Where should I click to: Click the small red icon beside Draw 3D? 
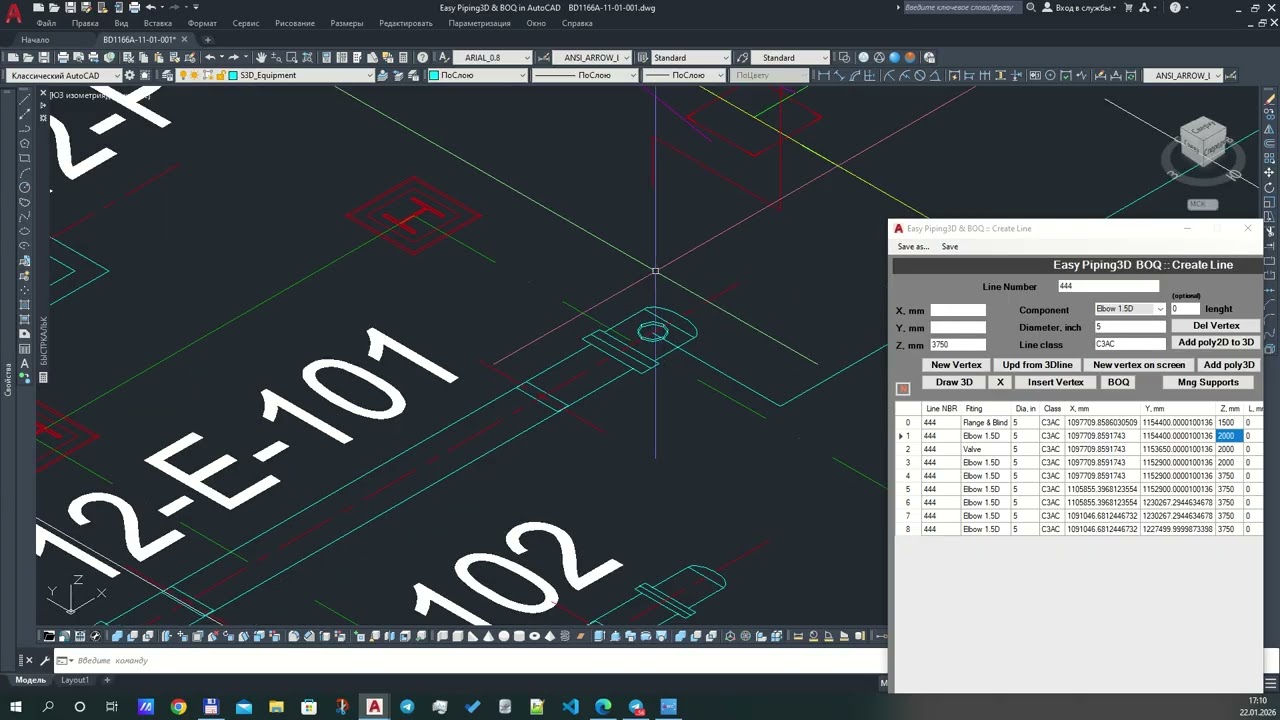(903, 388)
